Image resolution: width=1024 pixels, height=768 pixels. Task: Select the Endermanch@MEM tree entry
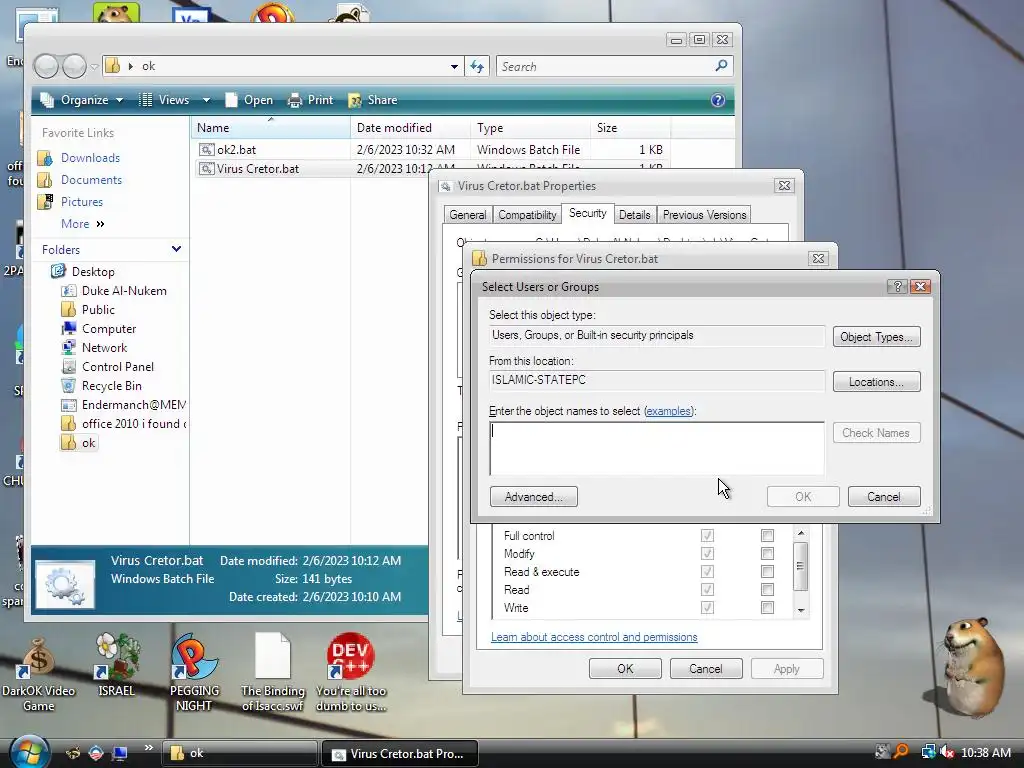coord(133,404)
